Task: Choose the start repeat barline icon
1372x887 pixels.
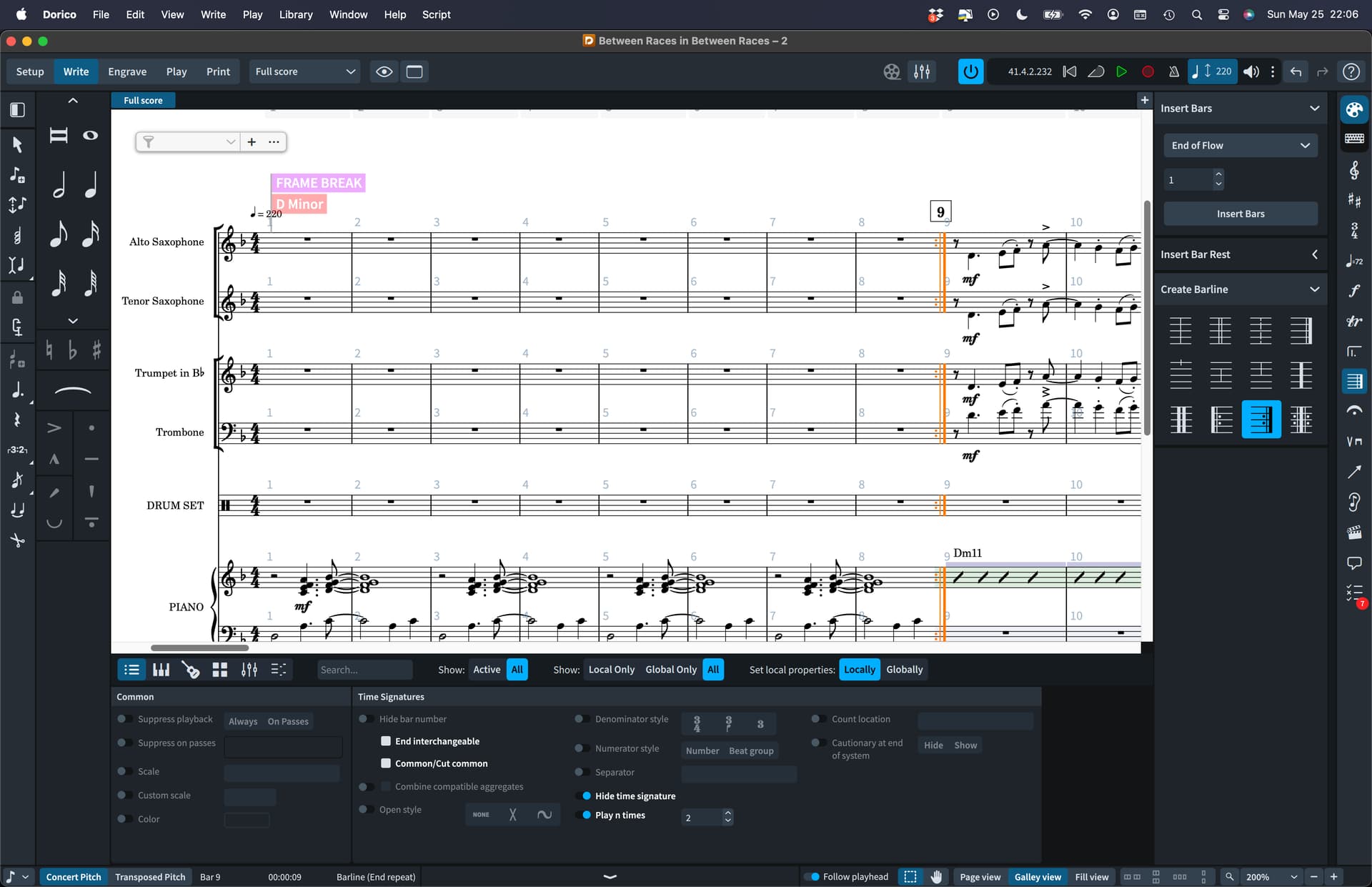Action: 1221,420
